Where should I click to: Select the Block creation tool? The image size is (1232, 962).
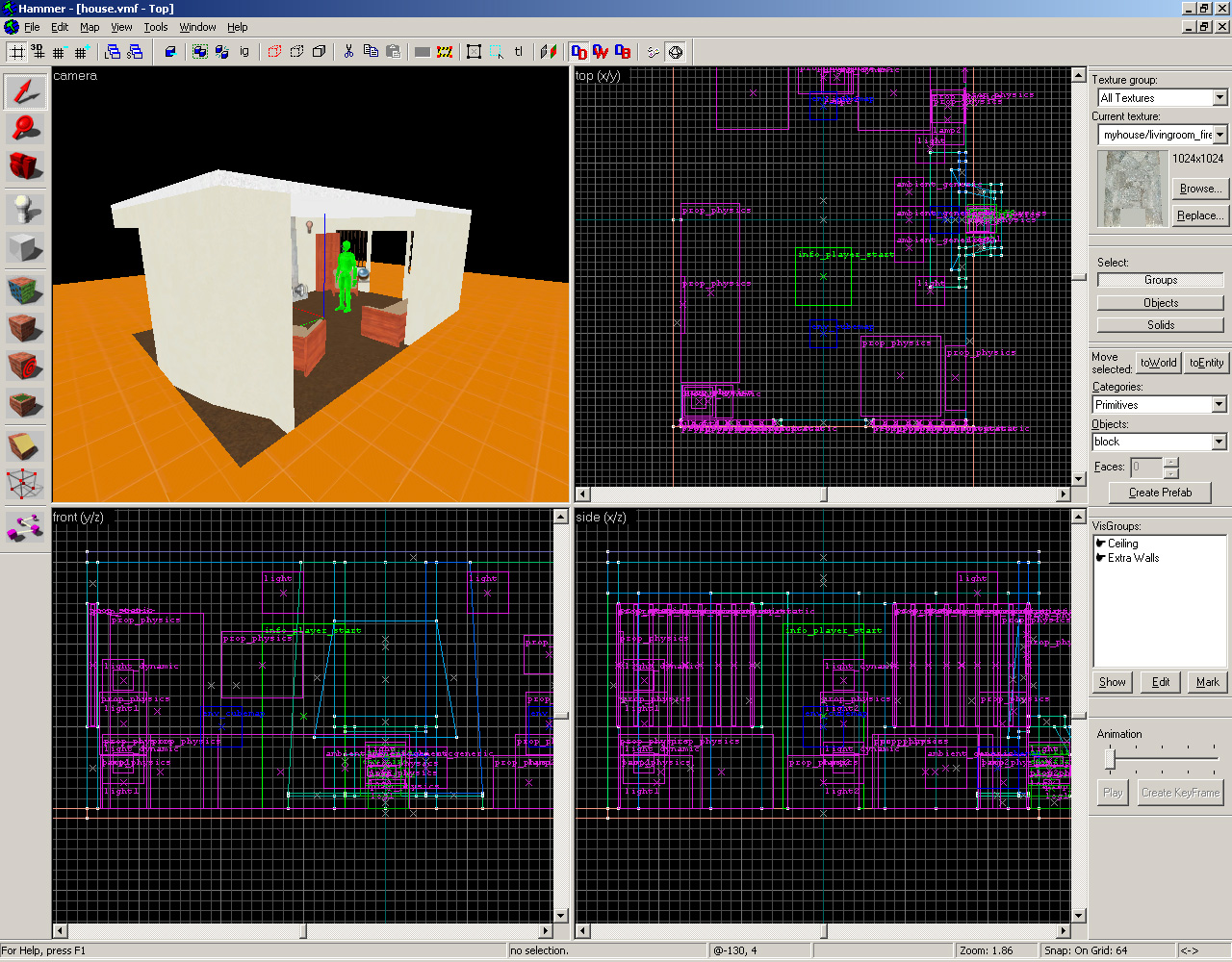point(25,247)
